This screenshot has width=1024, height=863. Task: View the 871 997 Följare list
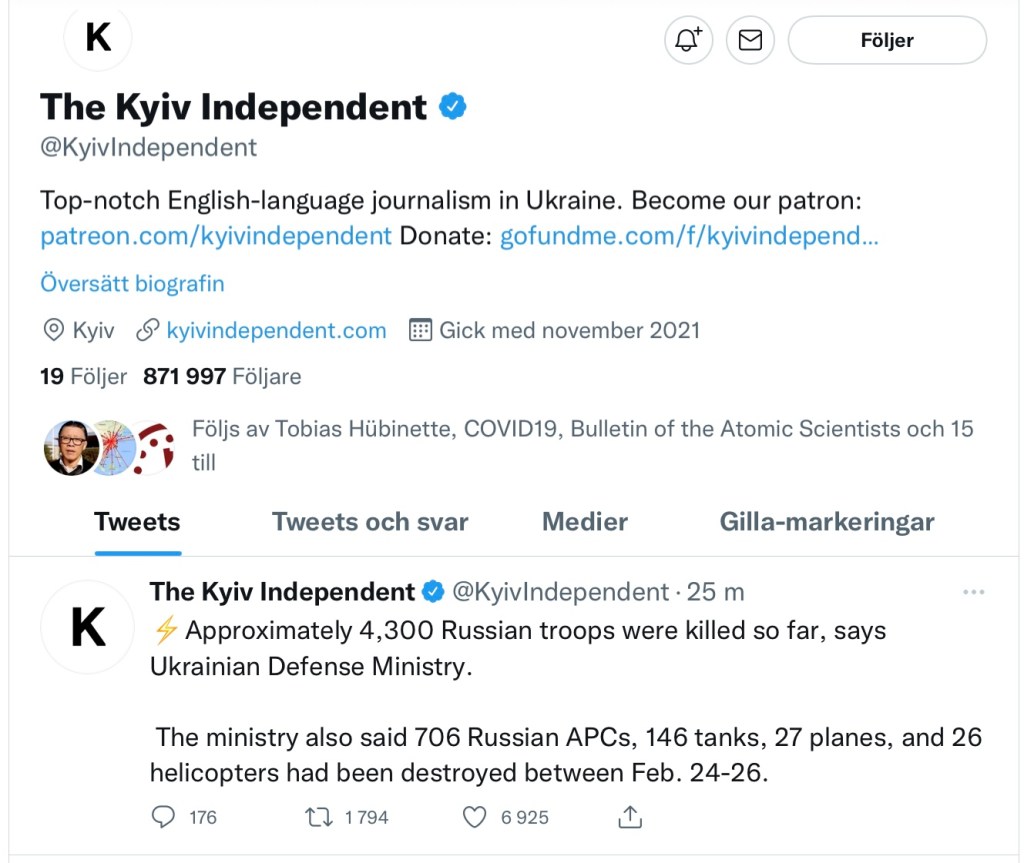[222, 377]
